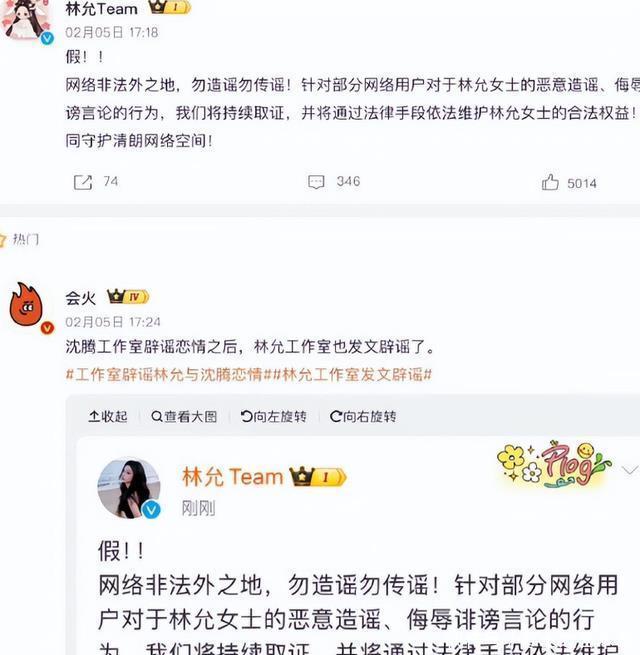This screenshot has height=655, width=640.
Task: Collapse the image using 收起
Action: [x=108, y=416]
